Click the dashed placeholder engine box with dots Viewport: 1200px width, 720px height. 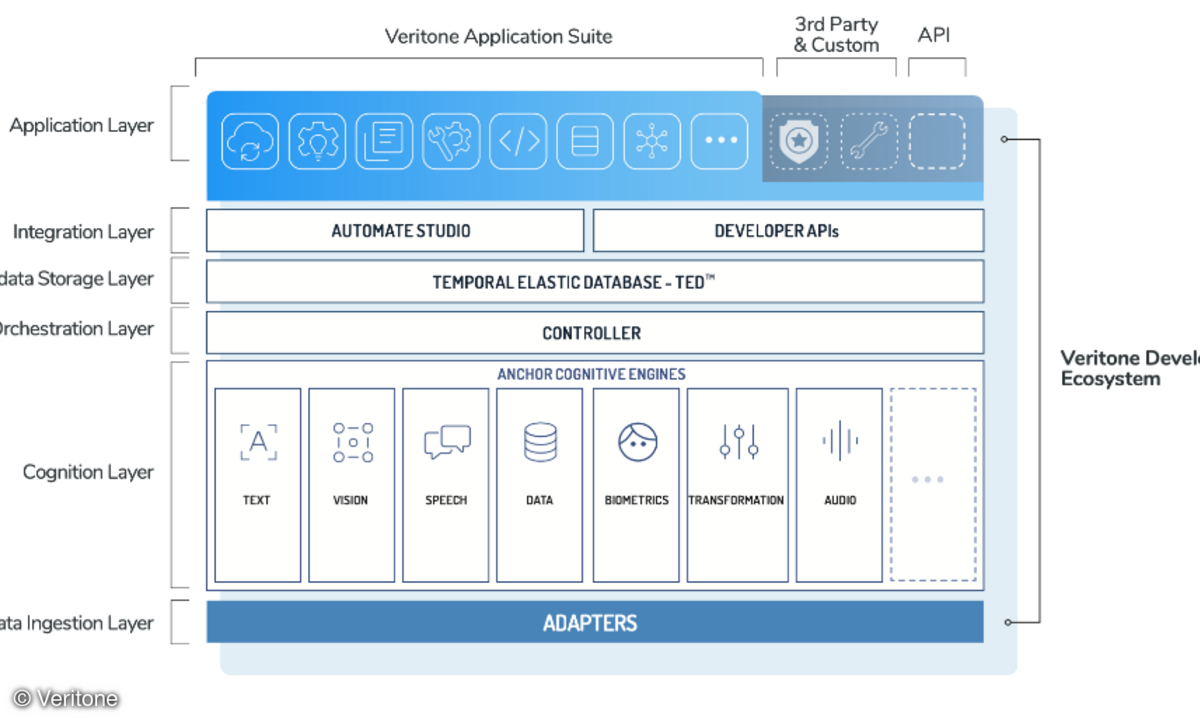click(933, 484)
